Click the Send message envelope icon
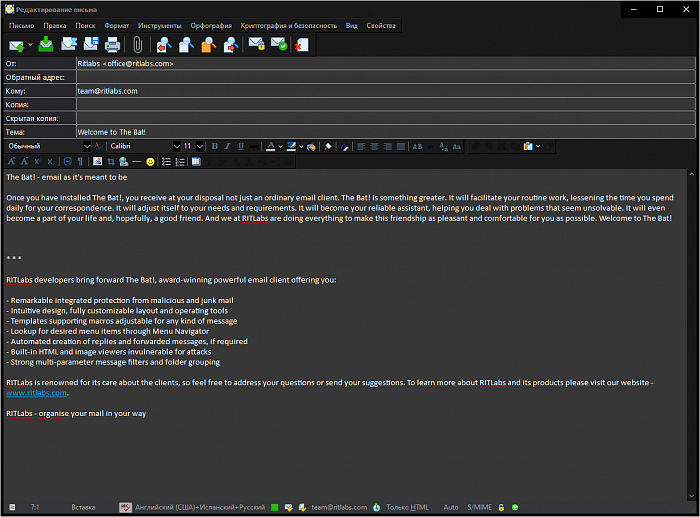The height and width of the screenshot is (517, 700). pyautogui.click(x=17, y=45)
